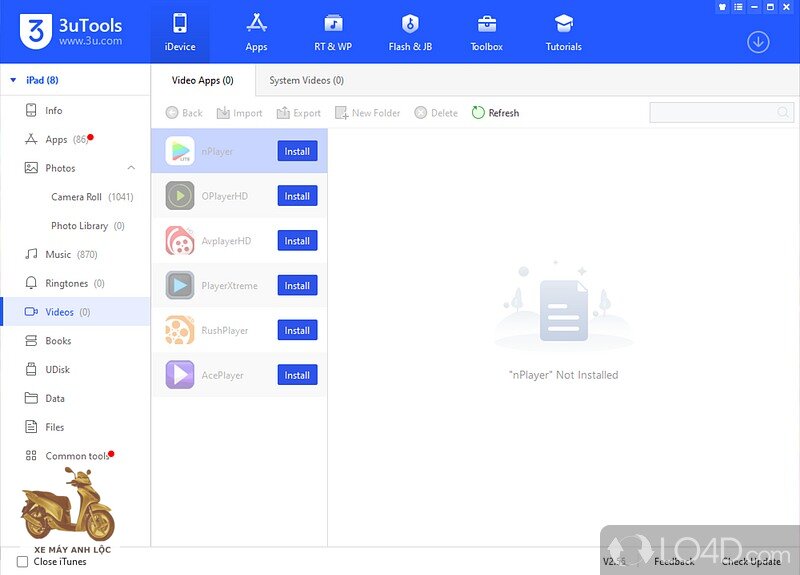Select Files in the sidebar
Viewport: 800px width, 575px height.
[76, 427]
